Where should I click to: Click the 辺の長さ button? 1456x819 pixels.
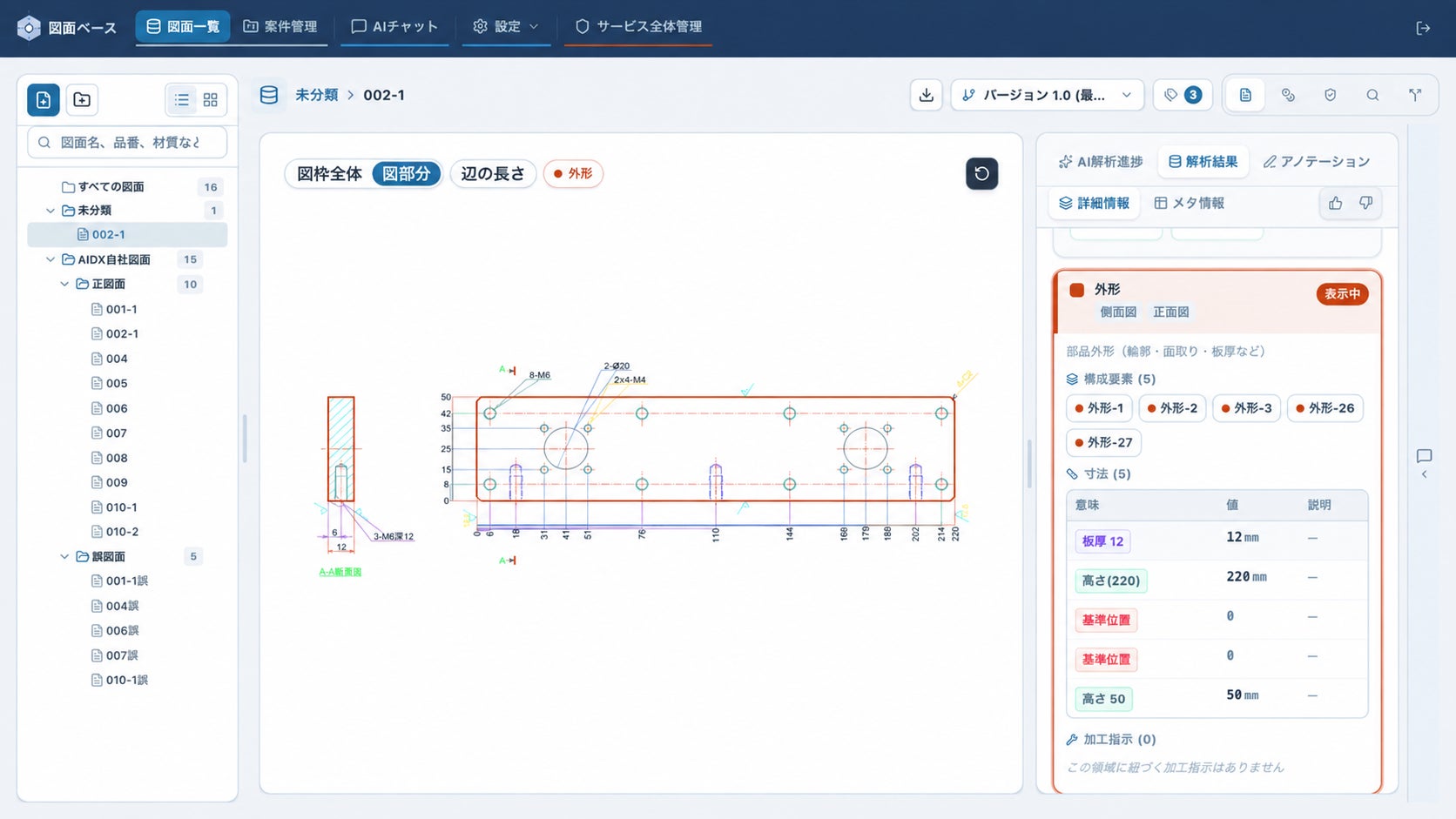(x=493, y=174)
